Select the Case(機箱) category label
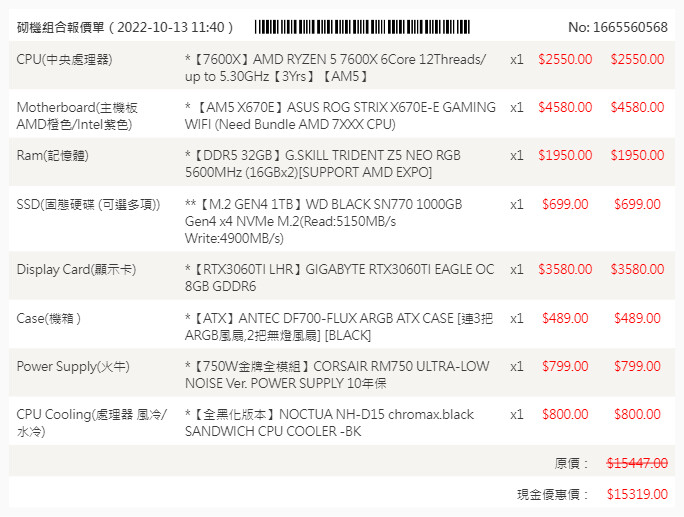684x517 pixels. 48,318
